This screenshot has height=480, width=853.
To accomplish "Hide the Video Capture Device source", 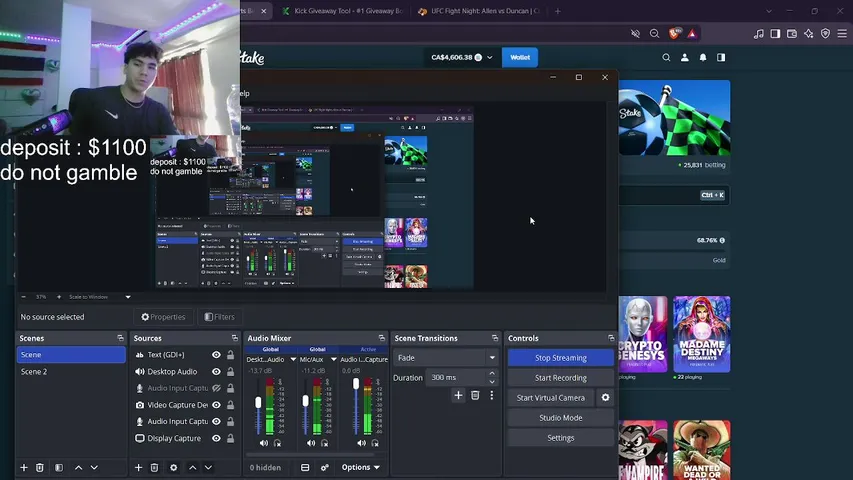I will (217, 405).
